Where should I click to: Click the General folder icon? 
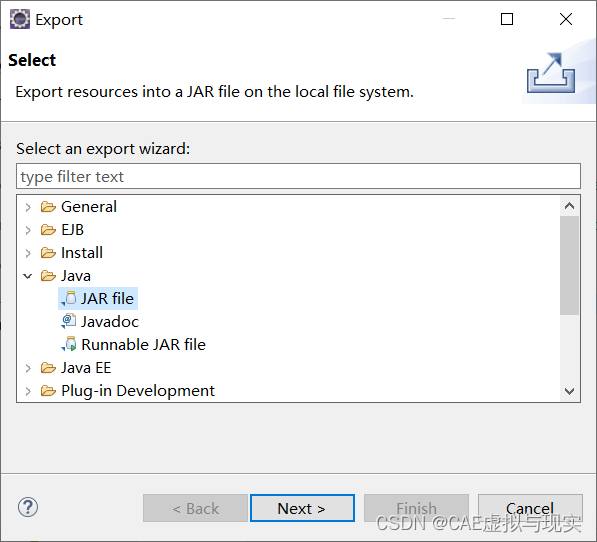pos(48,207)
